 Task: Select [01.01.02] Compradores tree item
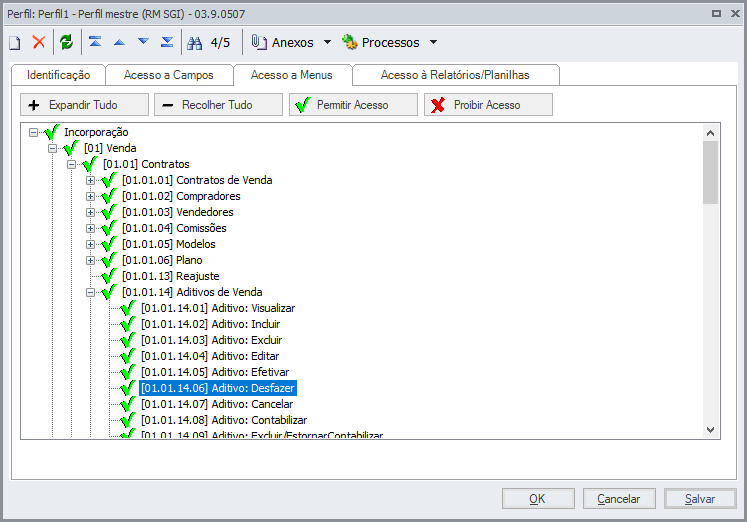[181, 196]
